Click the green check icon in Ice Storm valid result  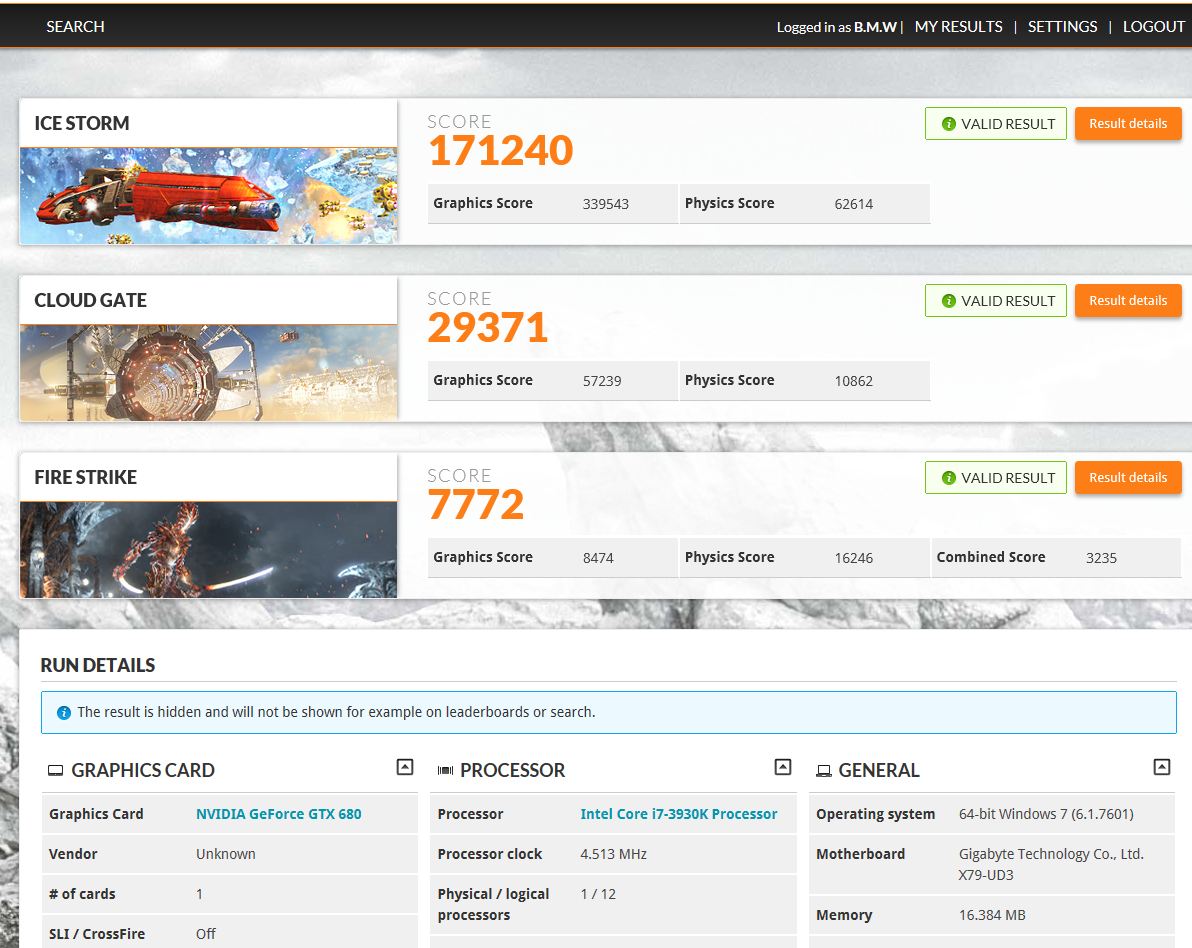pyautogui.click(x=949, y=124)
